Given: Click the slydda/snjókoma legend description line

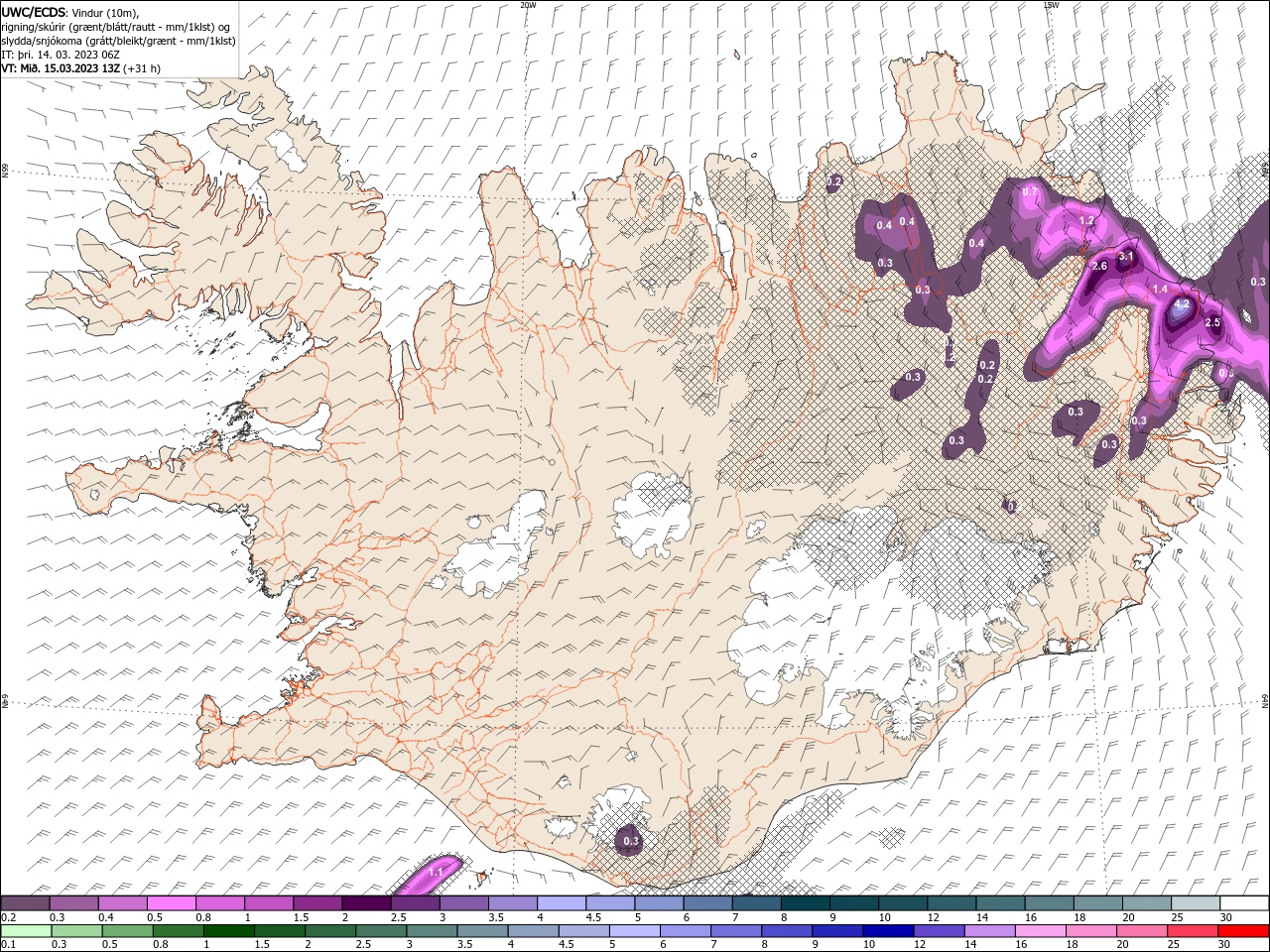Looking at the screenshot, I should point(118,41).
